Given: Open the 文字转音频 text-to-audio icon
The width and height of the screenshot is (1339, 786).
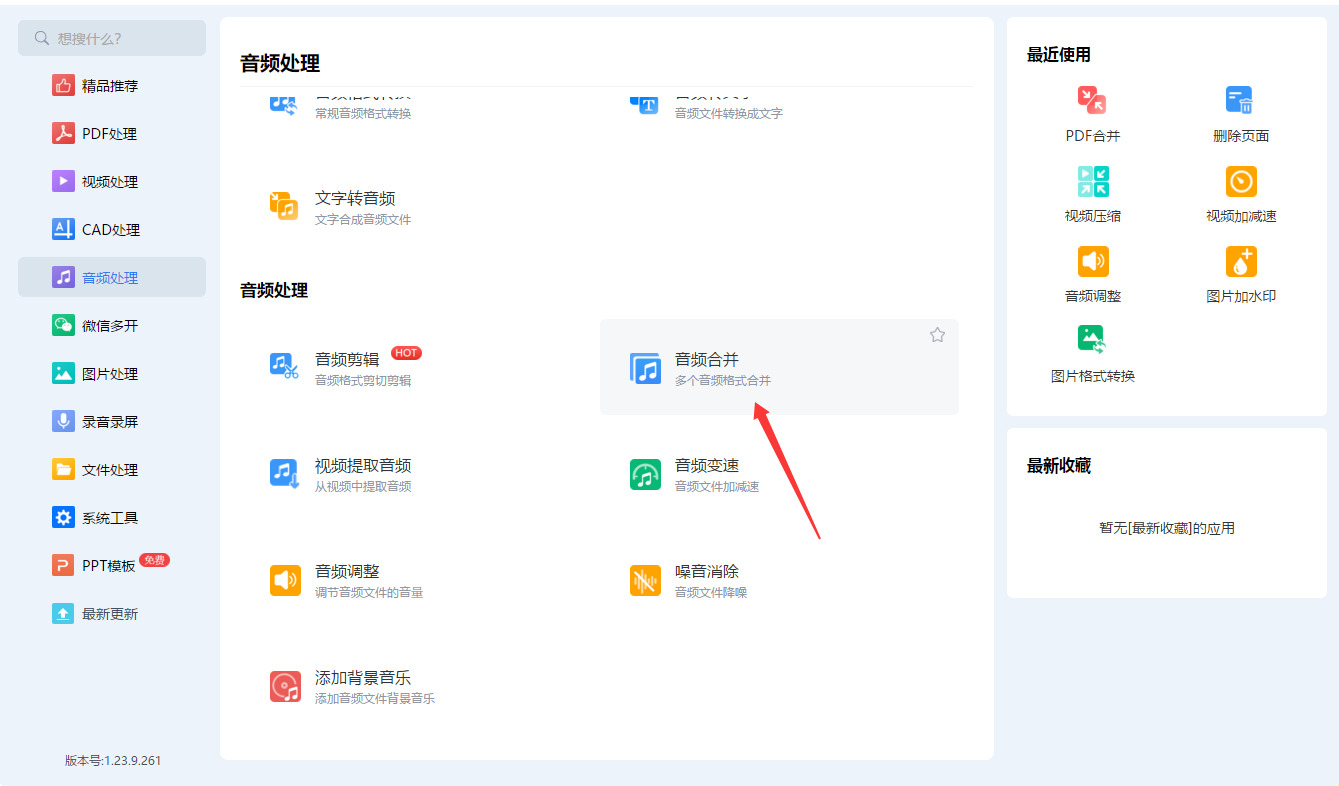Looking at the screenshot, I should (x=285, y=205).
